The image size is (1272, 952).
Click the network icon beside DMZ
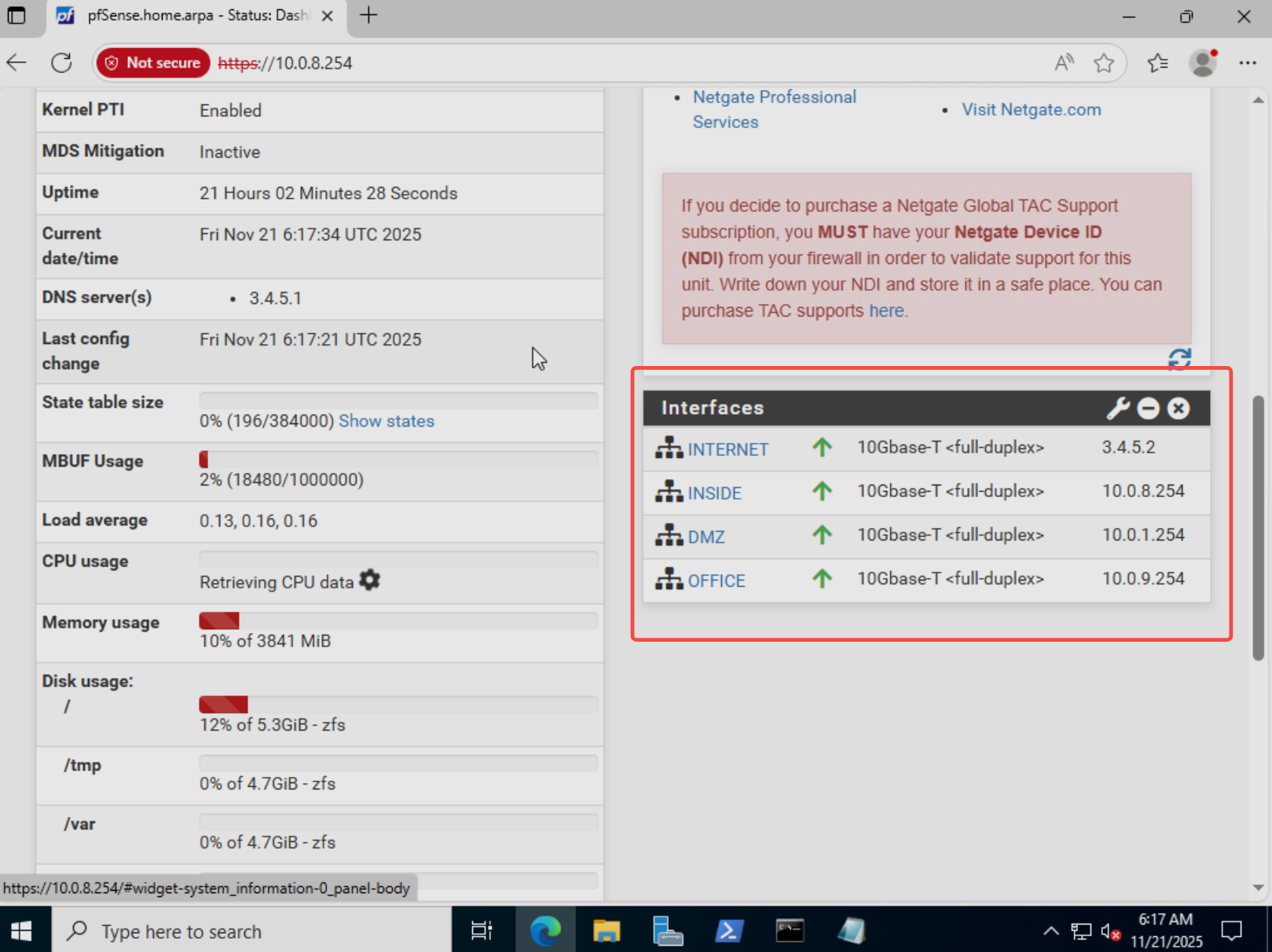click(x=669, y=536)
